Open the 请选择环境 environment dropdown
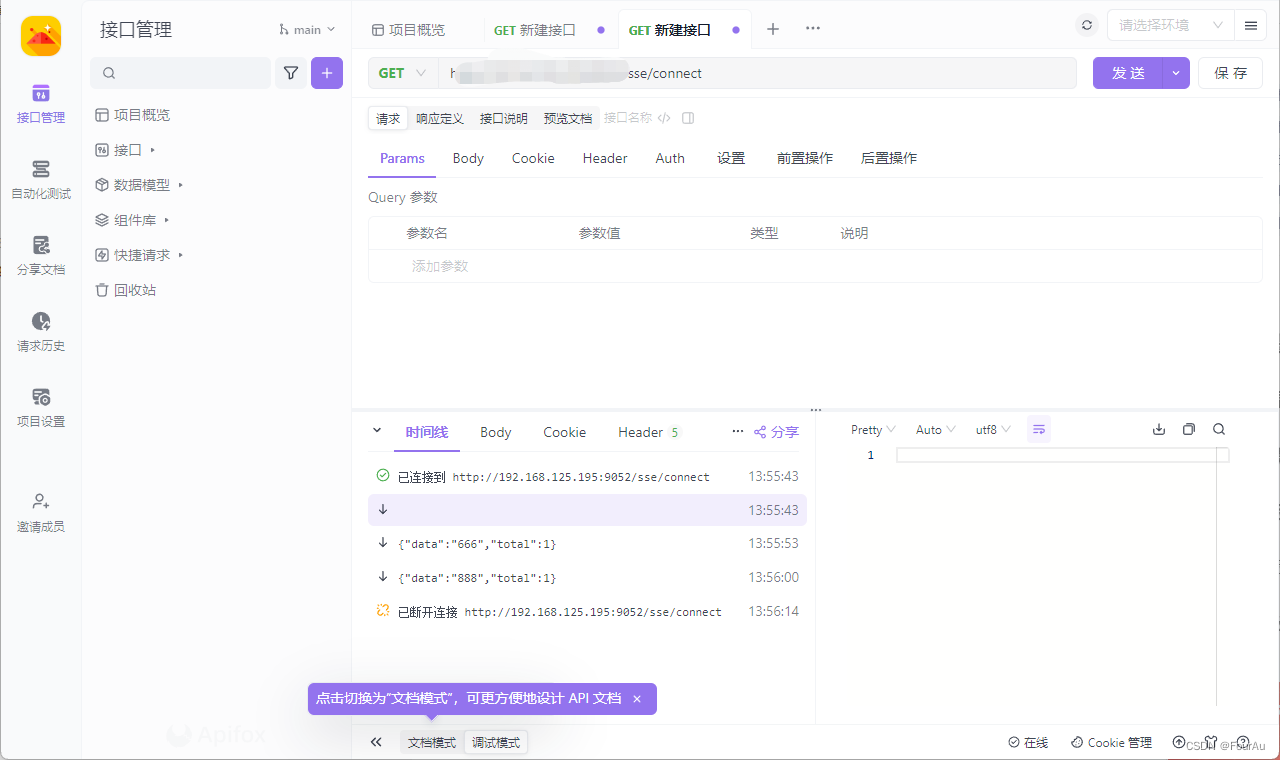 pos(1170,26)
